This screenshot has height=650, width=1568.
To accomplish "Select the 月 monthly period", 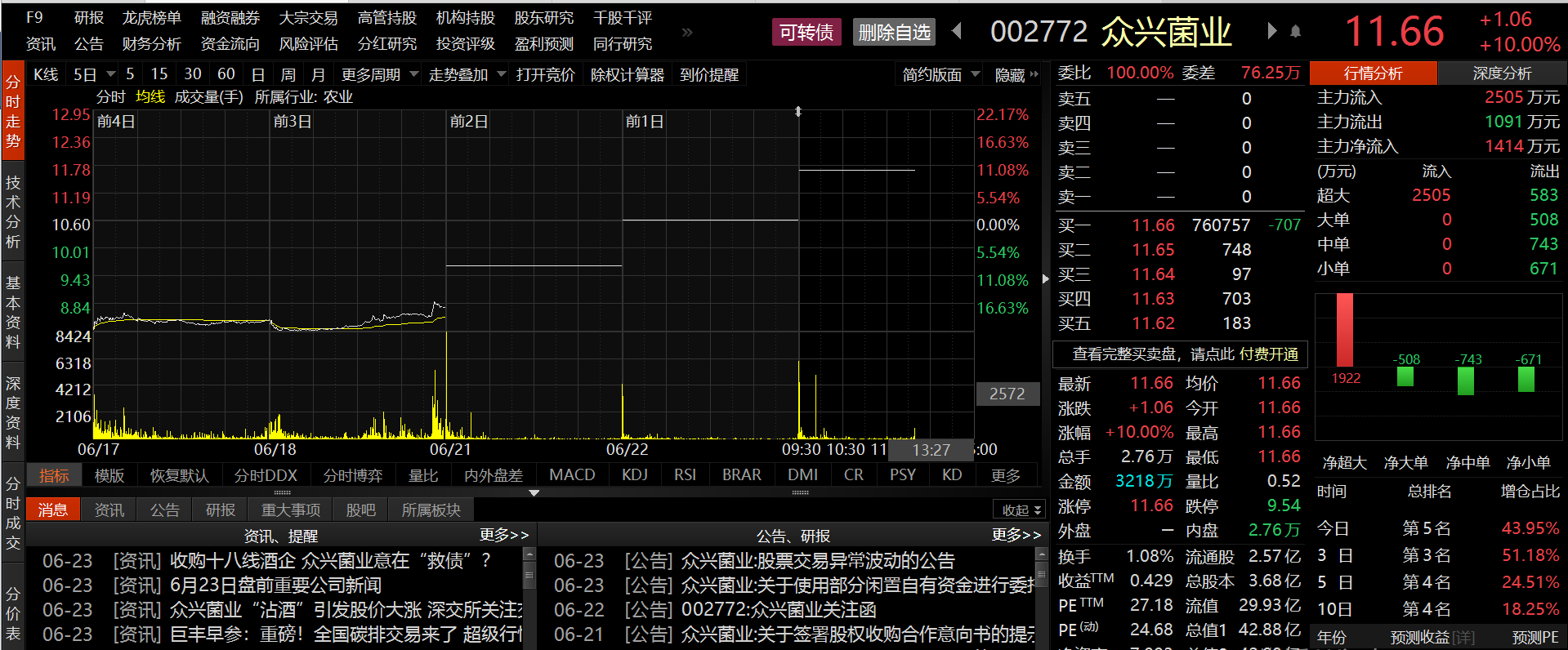I will (x=319, y=74).
